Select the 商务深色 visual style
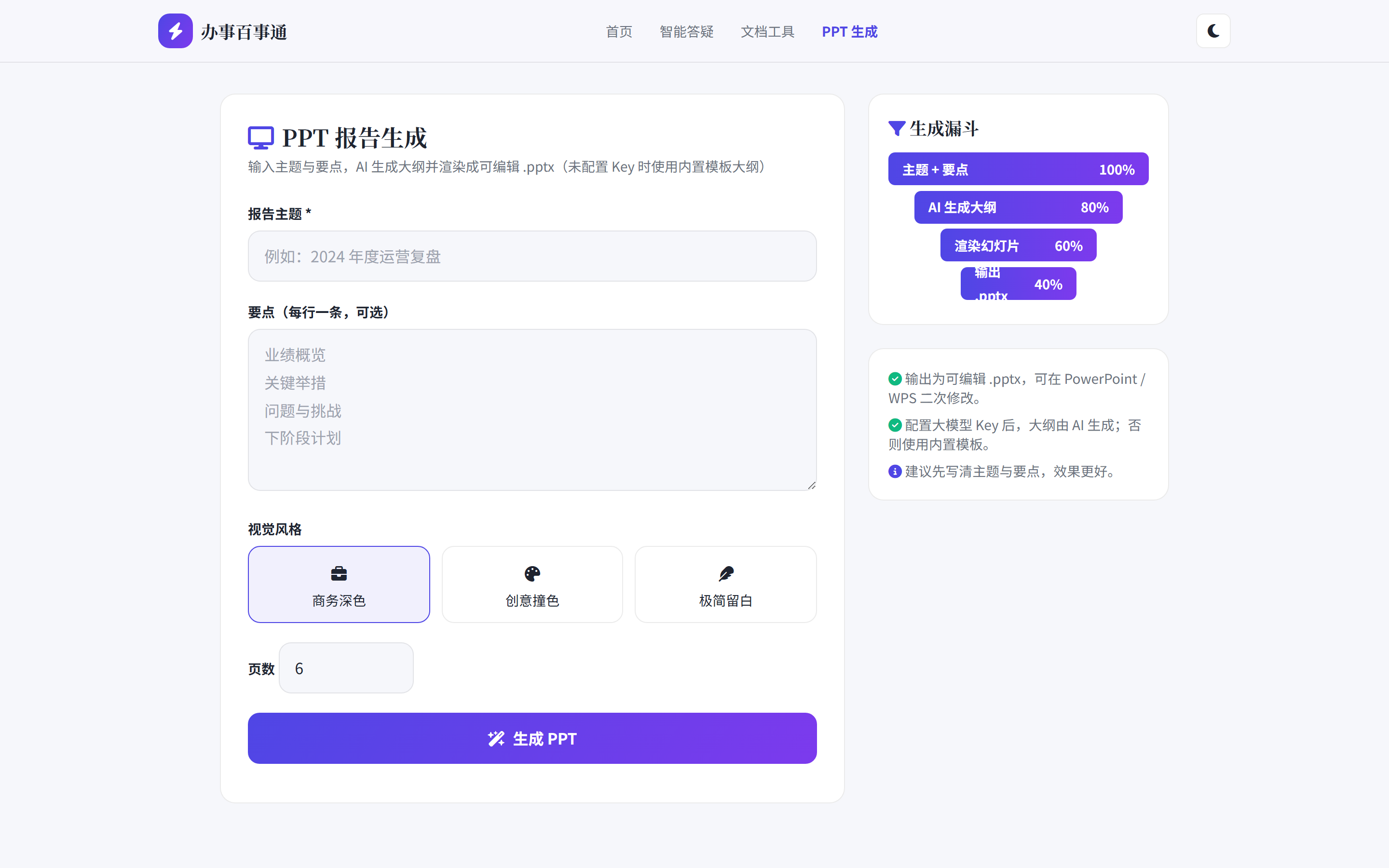The image size is (1389, 868). point(339,584)
